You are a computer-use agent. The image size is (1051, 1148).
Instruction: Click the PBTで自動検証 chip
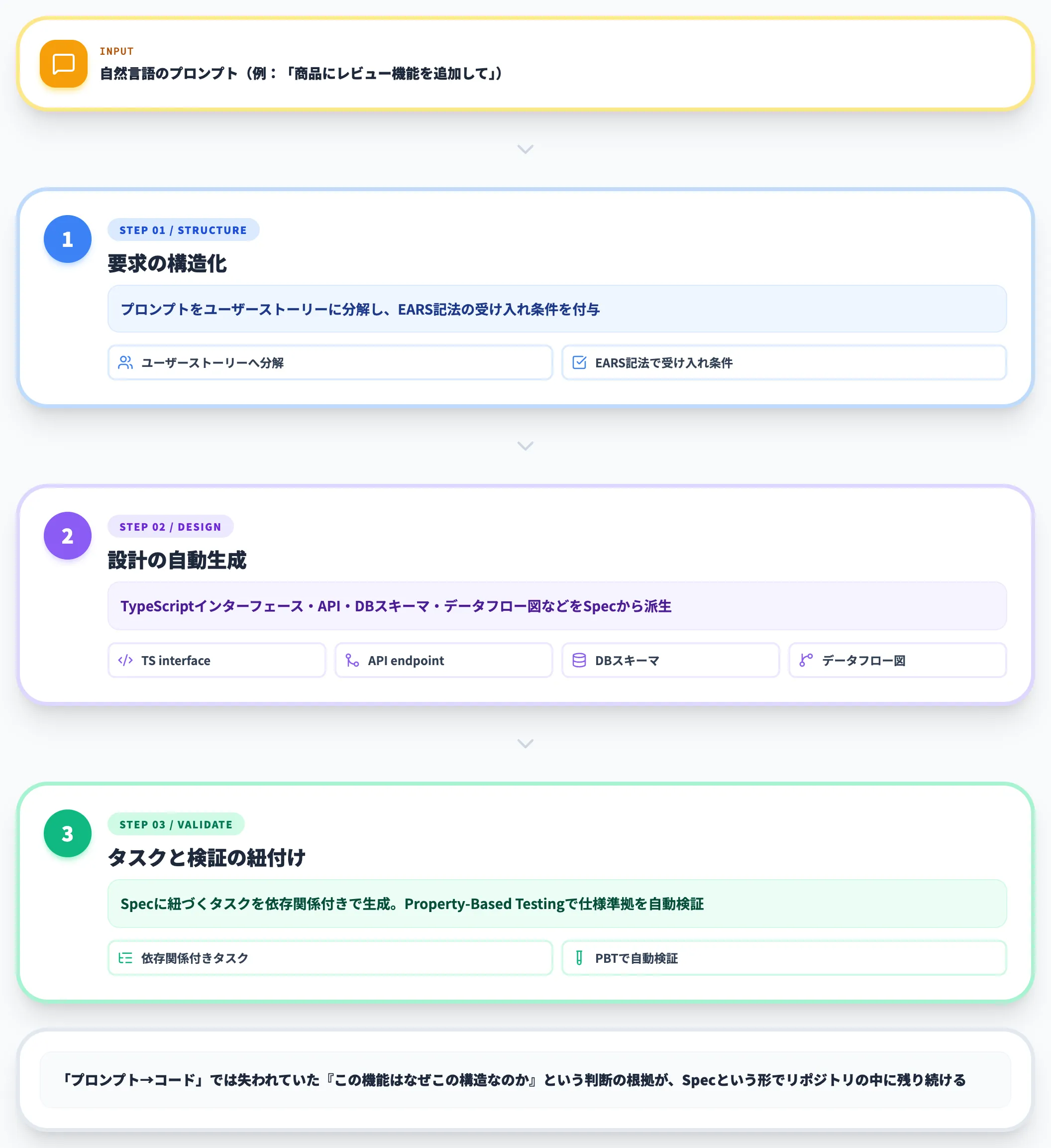tap(784, 958)
